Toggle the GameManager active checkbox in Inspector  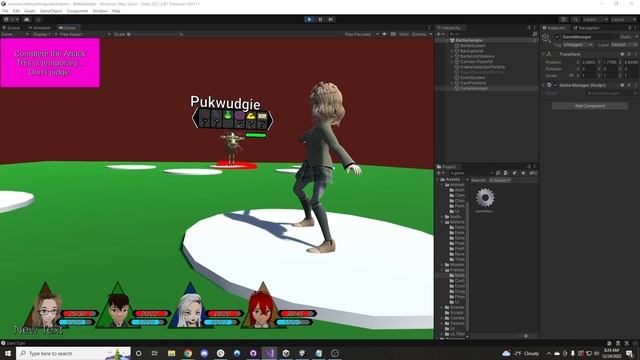tap(557, 37)
